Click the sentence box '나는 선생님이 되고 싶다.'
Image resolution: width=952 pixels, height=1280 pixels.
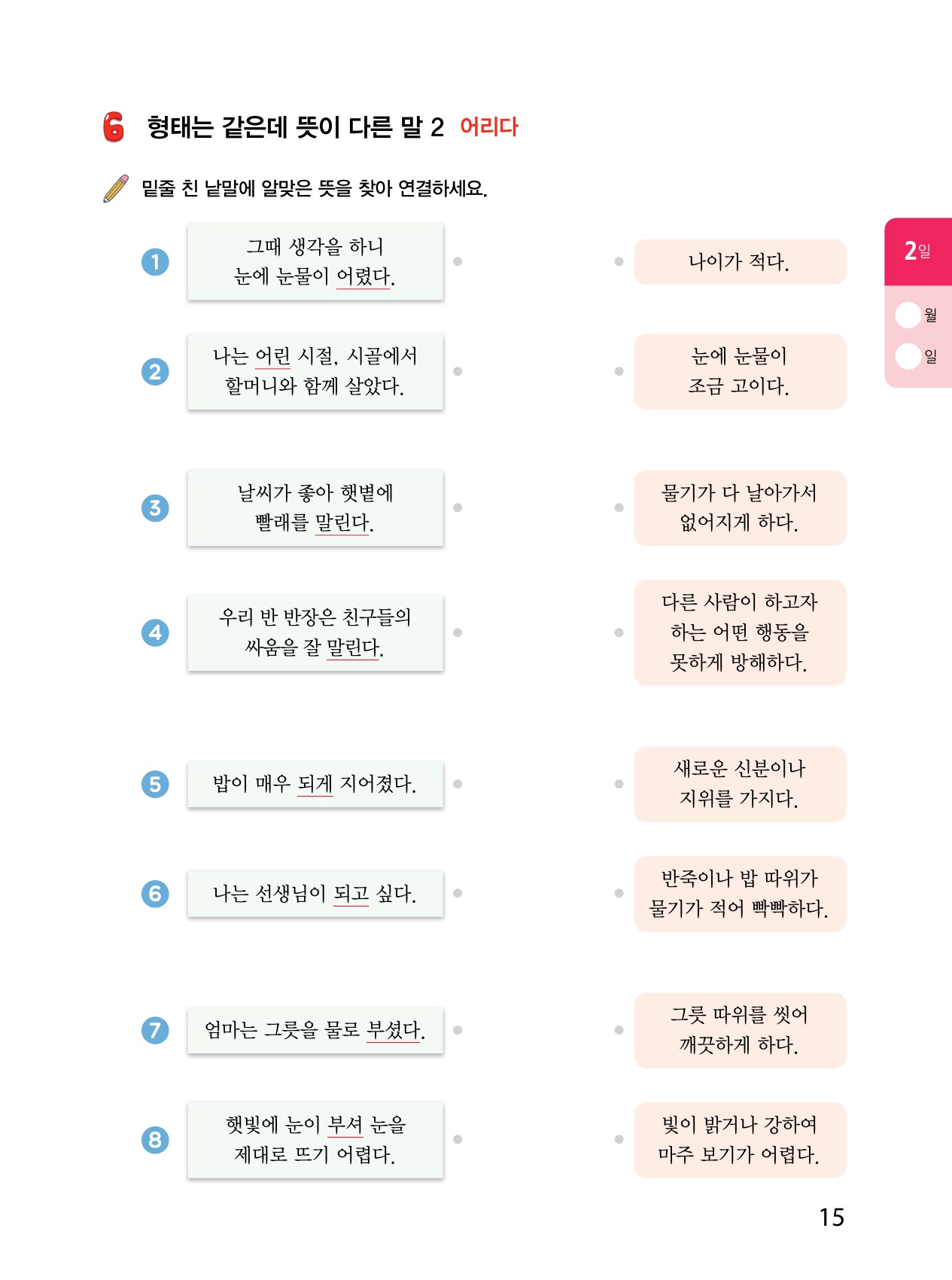click(315, 894)
